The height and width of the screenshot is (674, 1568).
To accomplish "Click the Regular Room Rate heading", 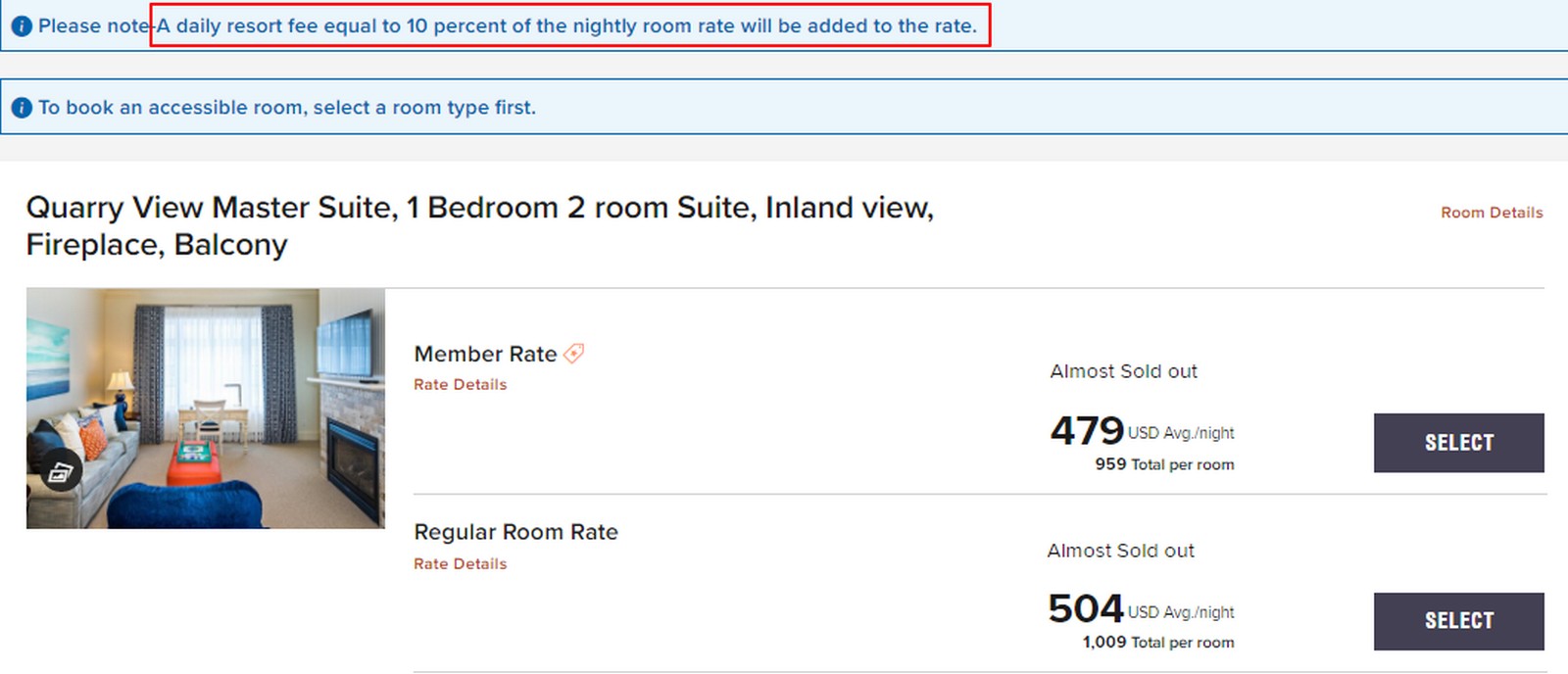I will click(x=516, y=532).
